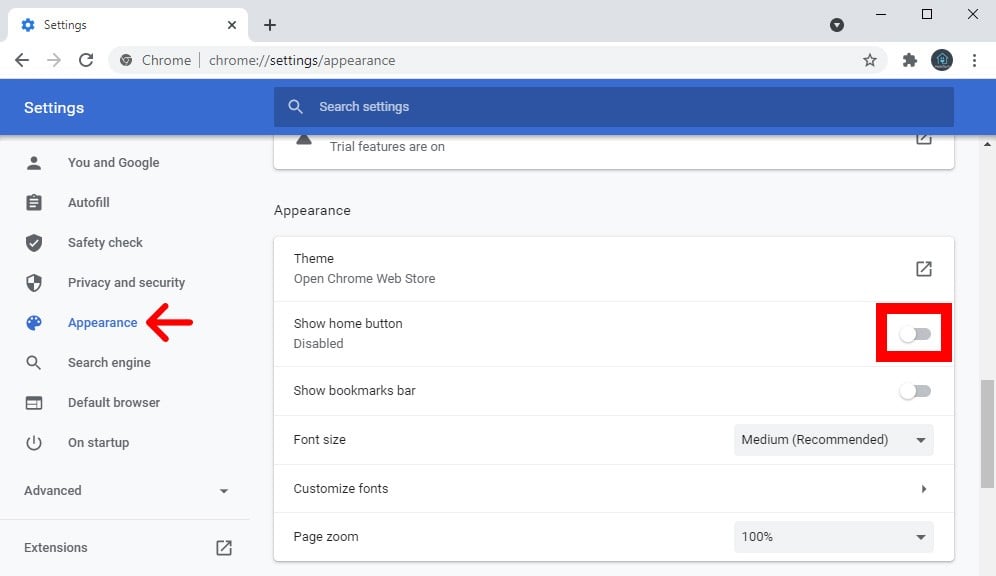Open the Chrome three-dot menu
The image size is (996, 576).
974,60
